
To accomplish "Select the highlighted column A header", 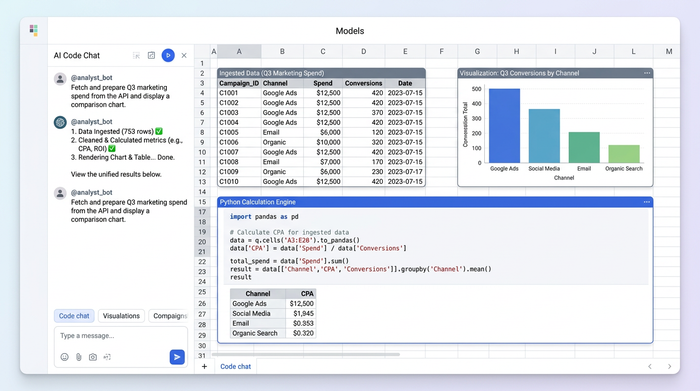I will (x=239, y=51).
